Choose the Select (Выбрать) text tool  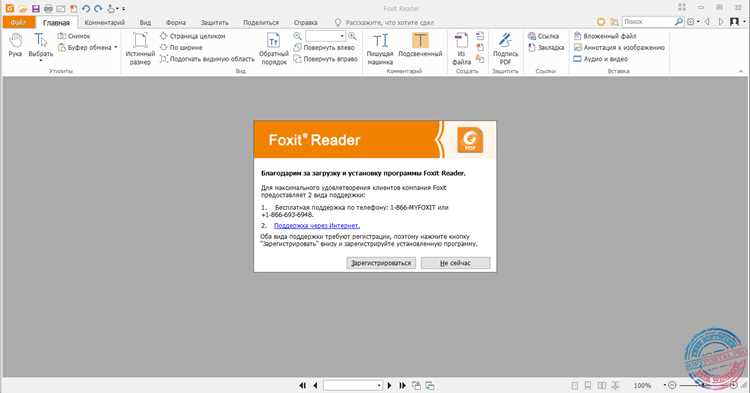[41, 44]
